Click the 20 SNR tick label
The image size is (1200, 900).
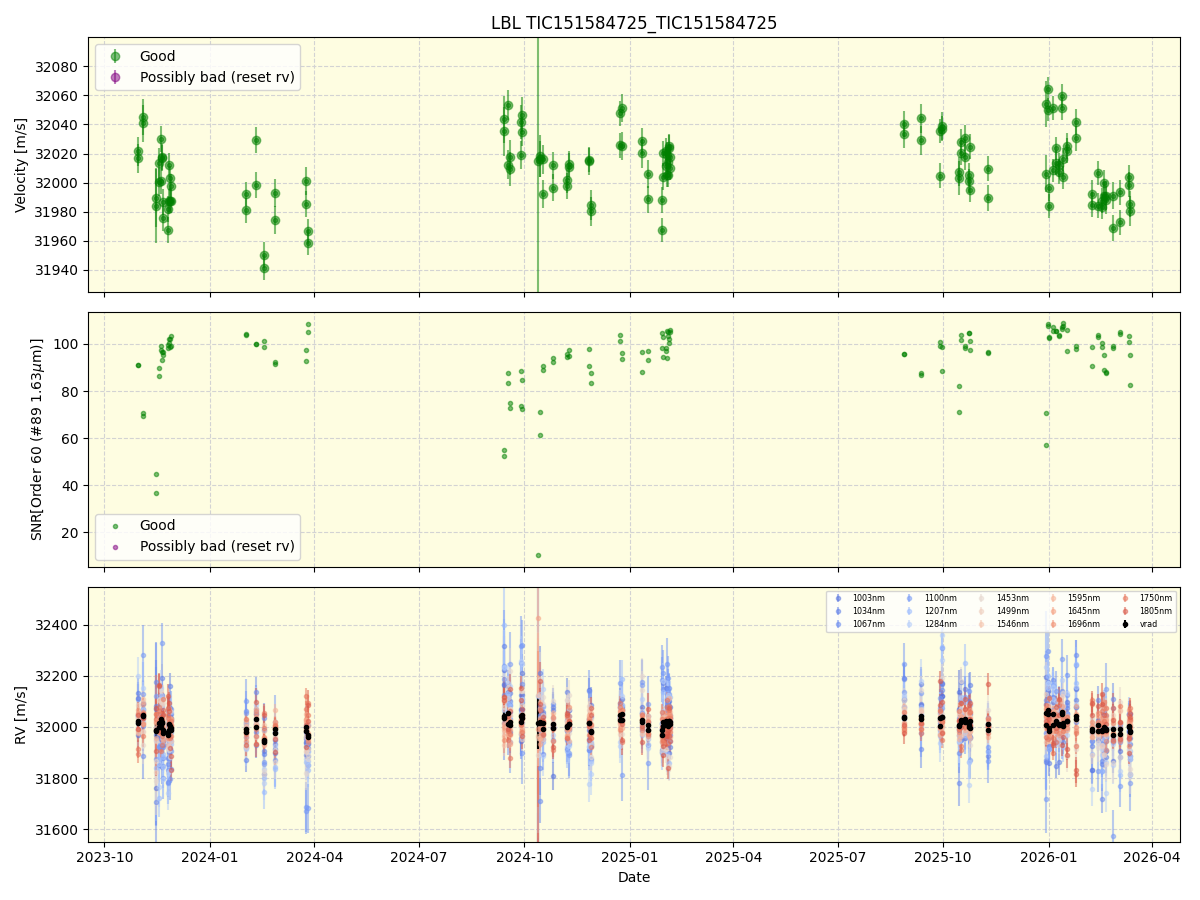click(x=70, y=532)
